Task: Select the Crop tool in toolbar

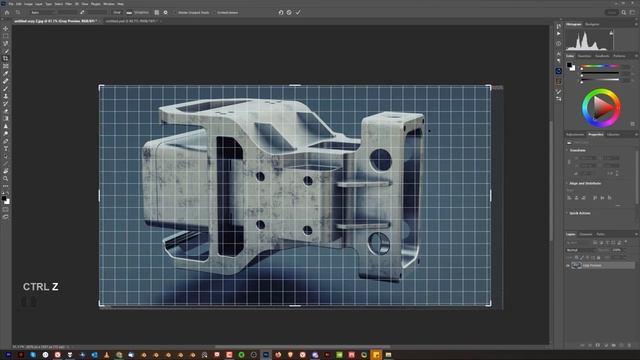Action: pos(6,58)
